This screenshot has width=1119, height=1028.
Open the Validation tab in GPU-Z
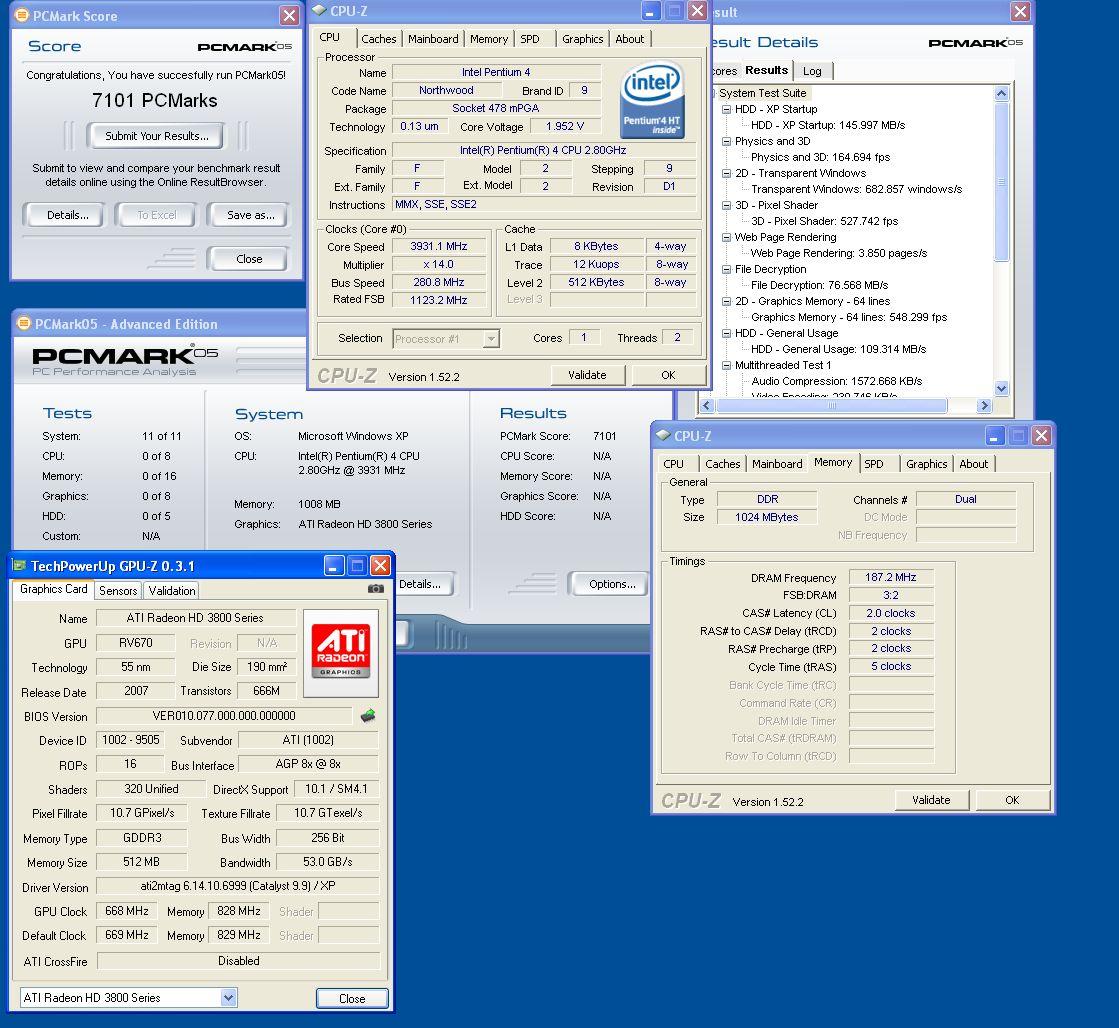171,590
